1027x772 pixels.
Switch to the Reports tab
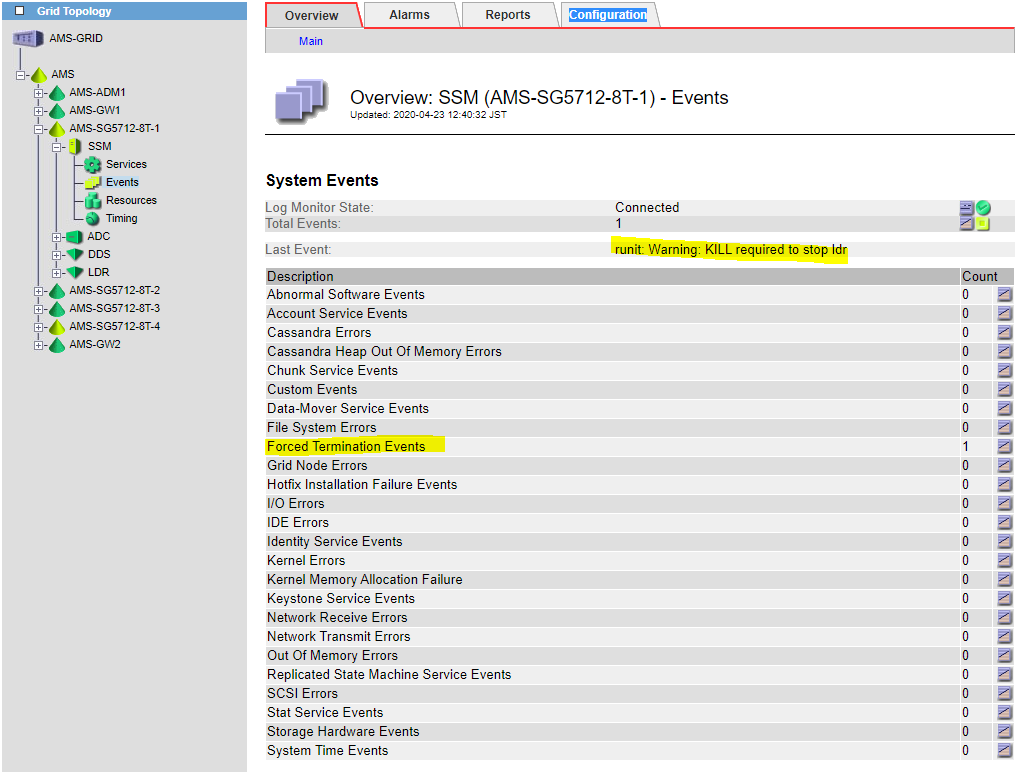[x=508, y=15]
